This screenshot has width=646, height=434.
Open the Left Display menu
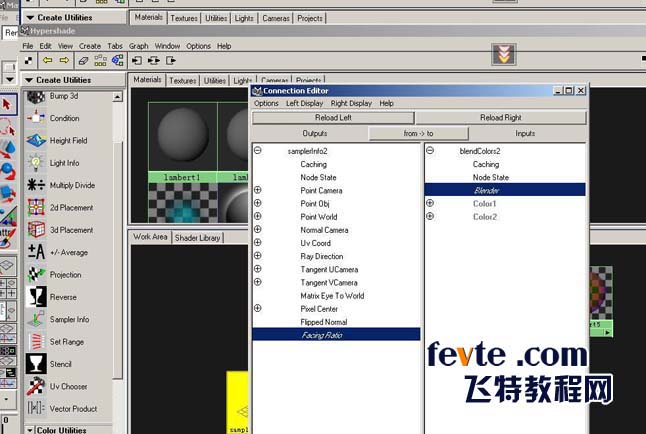coord(304,103)
